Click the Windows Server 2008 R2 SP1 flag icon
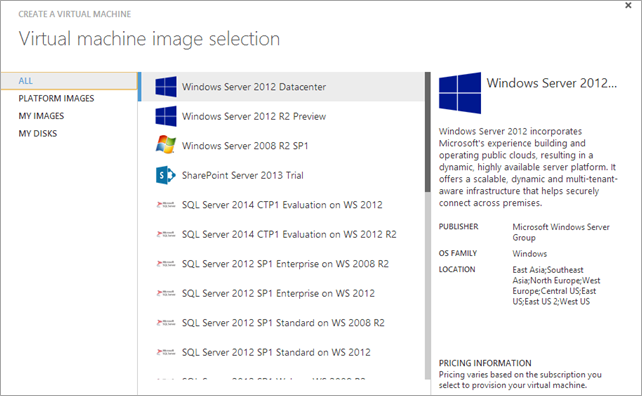 click(166, 145)
